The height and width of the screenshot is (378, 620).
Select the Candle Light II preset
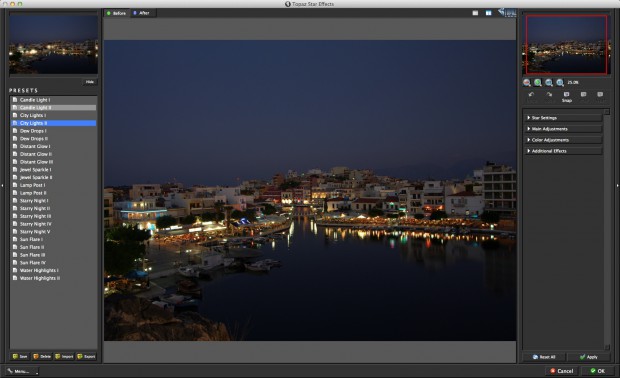(53, 108)
